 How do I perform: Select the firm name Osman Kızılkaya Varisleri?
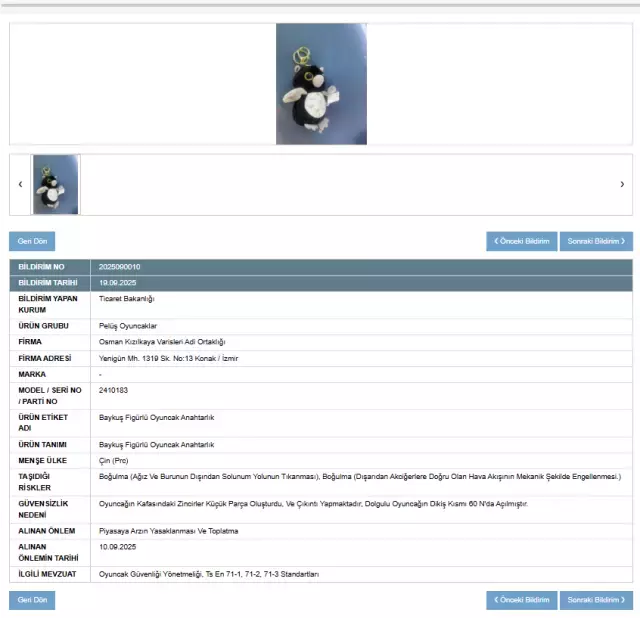click(x=162, y=342)
